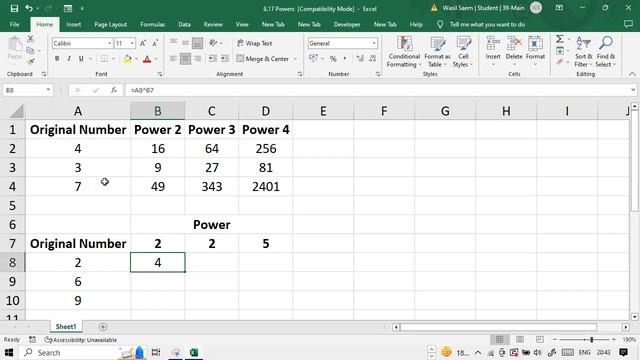Click the Insert Function fx icon
Screen dimensions: 640x360
tap(113, 90)
